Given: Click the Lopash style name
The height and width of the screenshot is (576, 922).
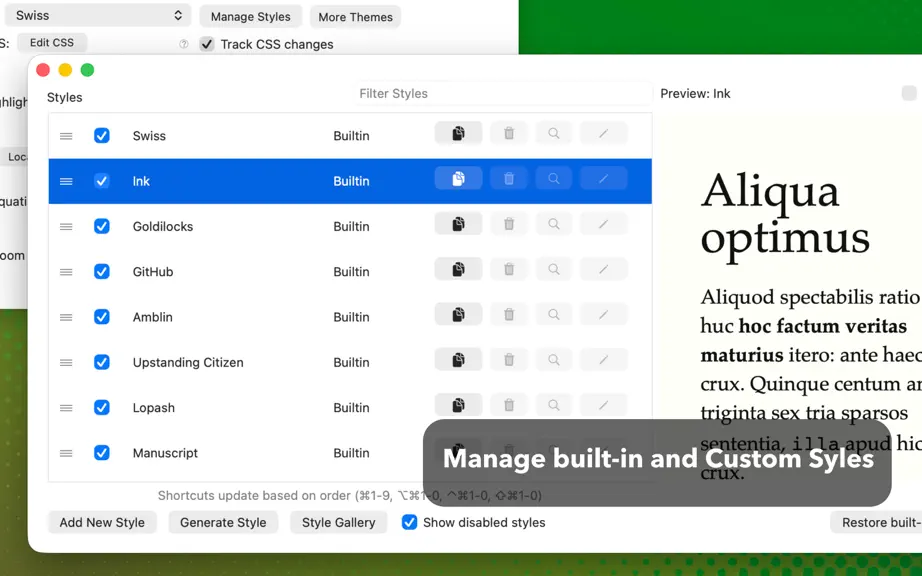Looking at the screenshot, I should 153,408.
